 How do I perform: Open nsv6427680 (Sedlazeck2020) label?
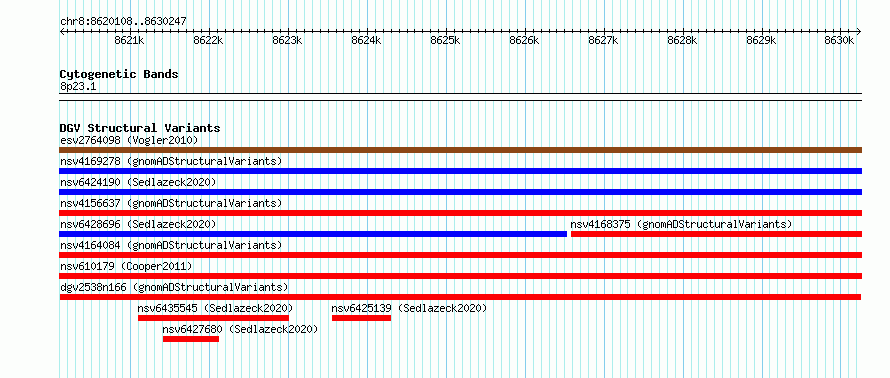pos(240,329)
